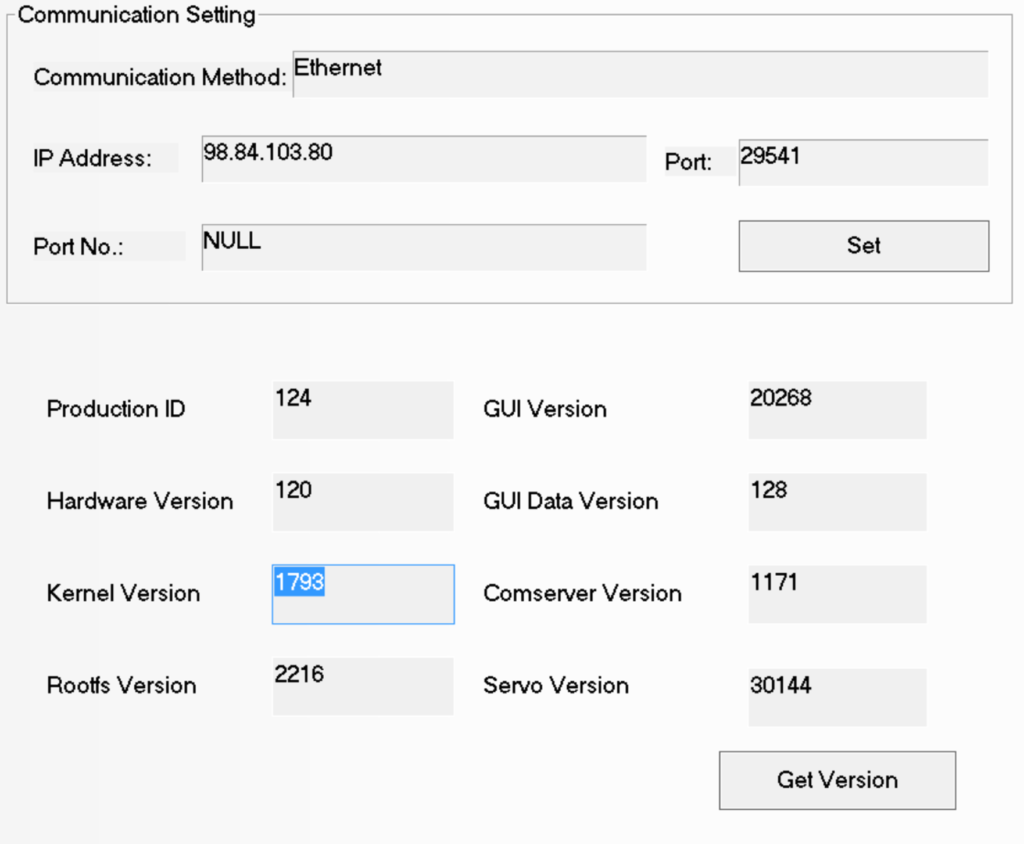Click the Get Version button
The image size is (1024, 844).
pos(837,780)
